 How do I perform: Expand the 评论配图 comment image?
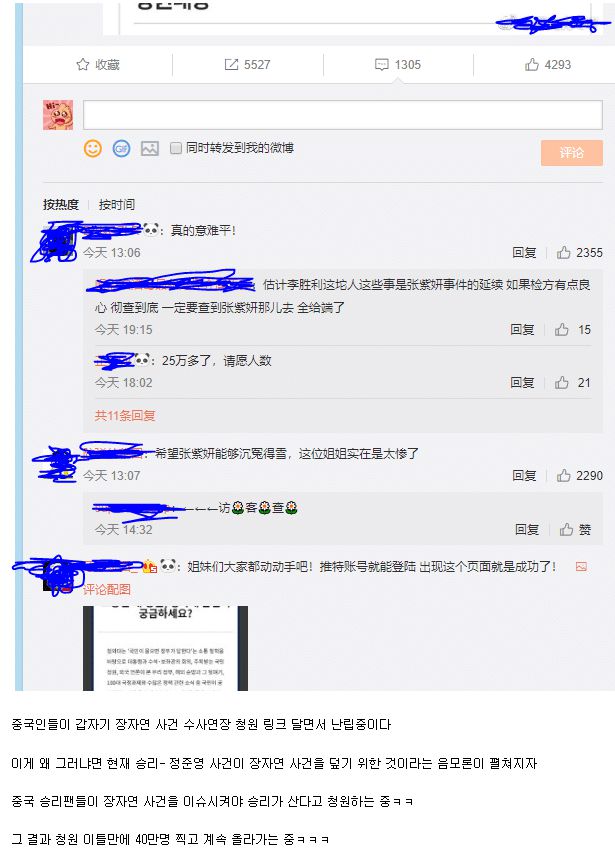pos(107,589)
